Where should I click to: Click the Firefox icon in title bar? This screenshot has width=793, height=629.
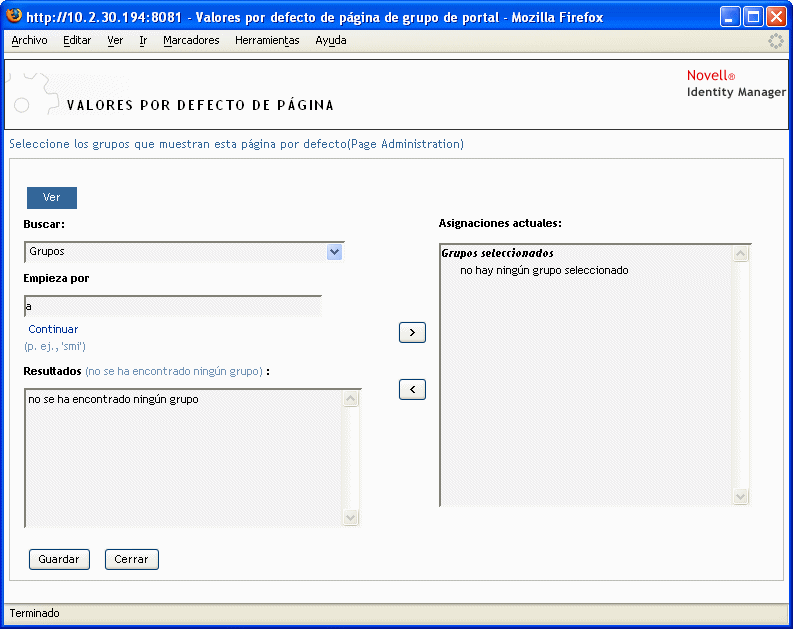click(x=14, y=16)
